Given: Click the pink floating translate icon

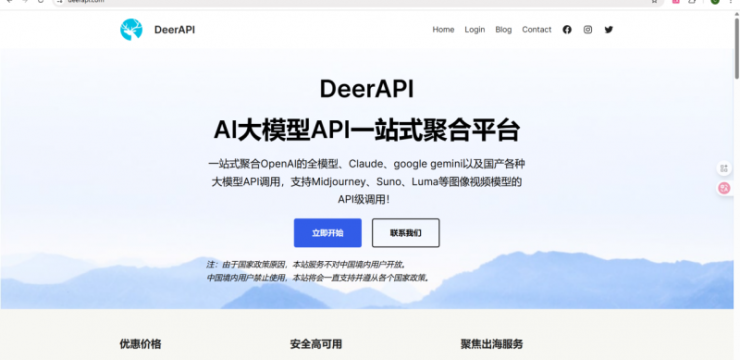Looking at the screenshot, I should pos(724,188).
